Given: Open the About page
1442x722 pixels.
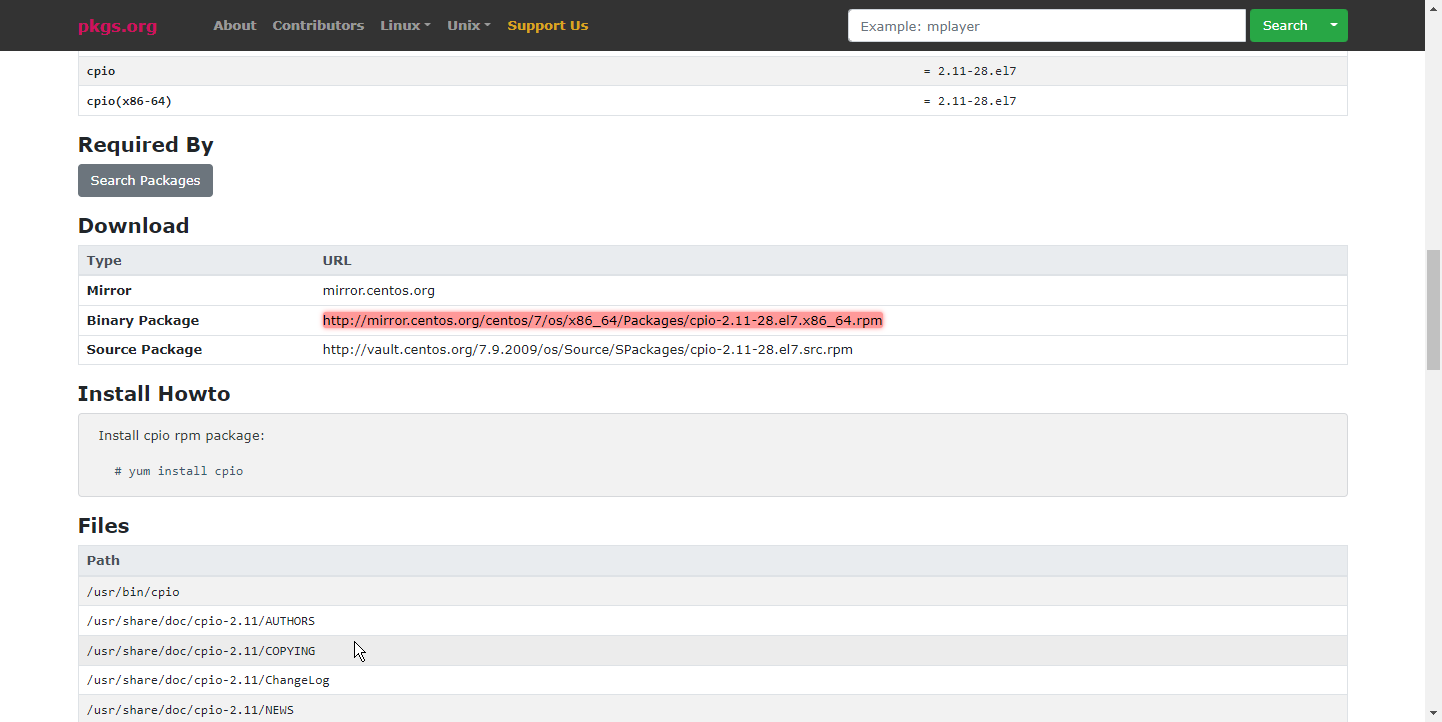Looking at the screenshot, I should click(x=234, y=26).
